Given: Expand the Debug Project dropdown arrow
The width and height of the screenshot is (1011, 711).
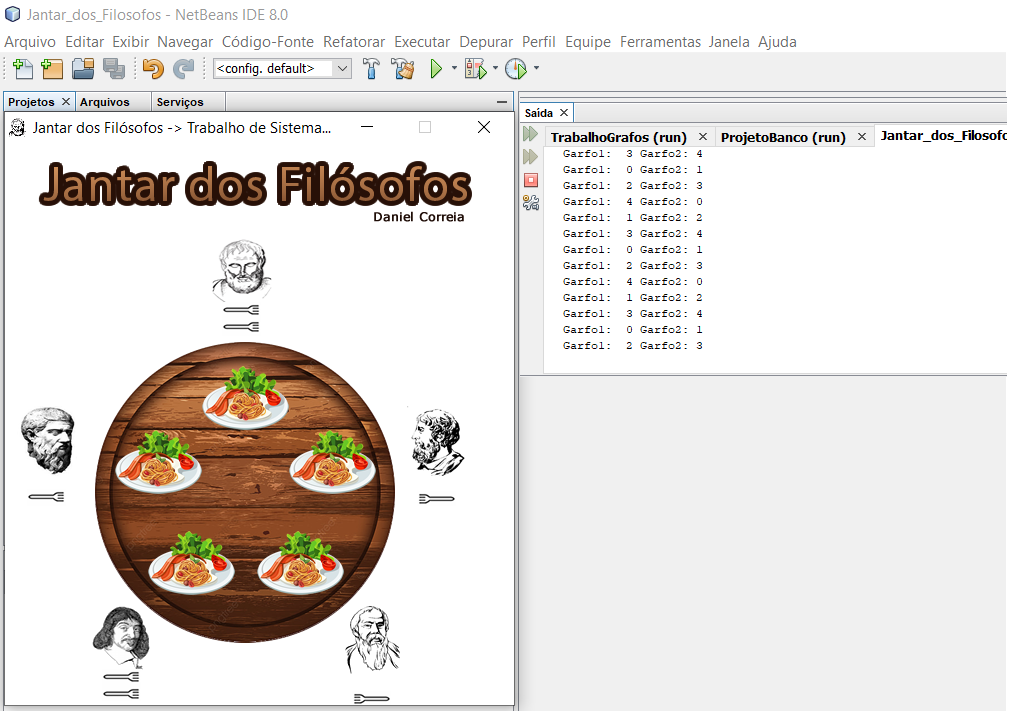Looking at the screenshot, I should click(x=495, y=68).
